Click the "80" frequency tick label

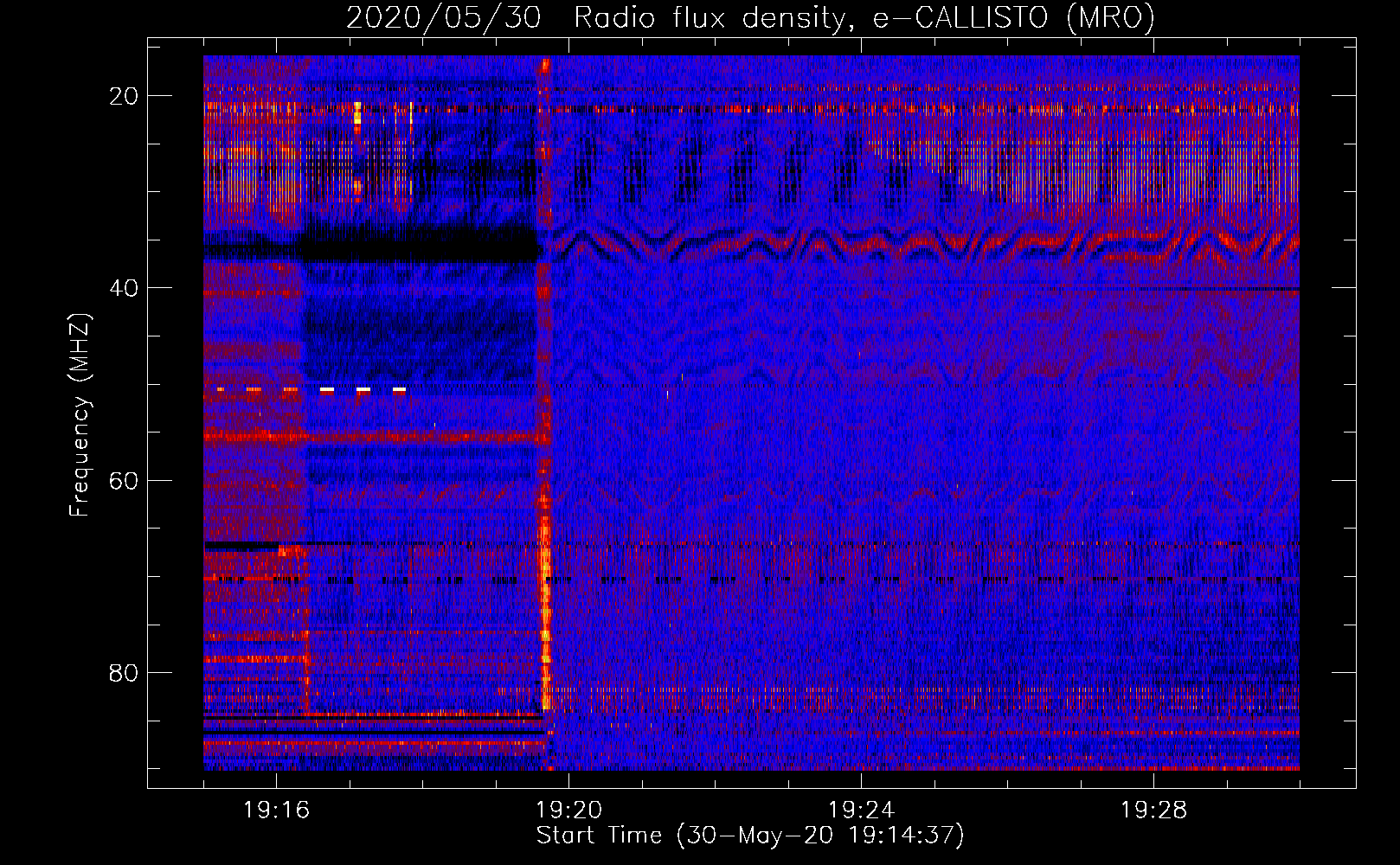click(124, 672)
